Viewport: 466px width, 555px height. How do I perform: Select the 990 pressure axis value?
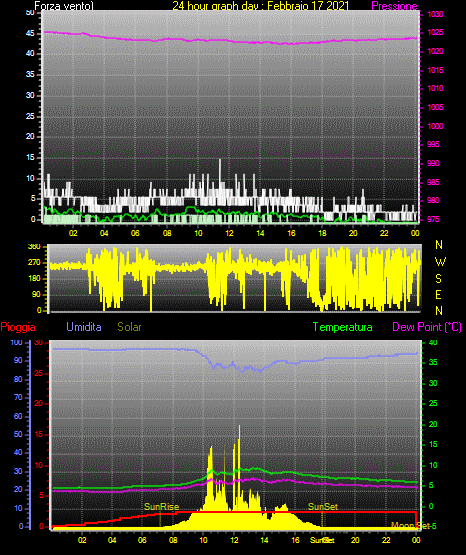pyautogui.click(x=433, y=163)
